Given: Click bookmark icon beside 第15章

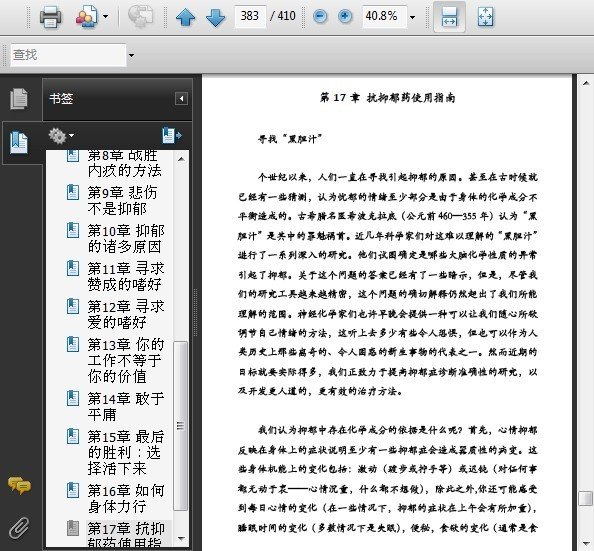Looking at the screenshot, I should click(73, 436).
